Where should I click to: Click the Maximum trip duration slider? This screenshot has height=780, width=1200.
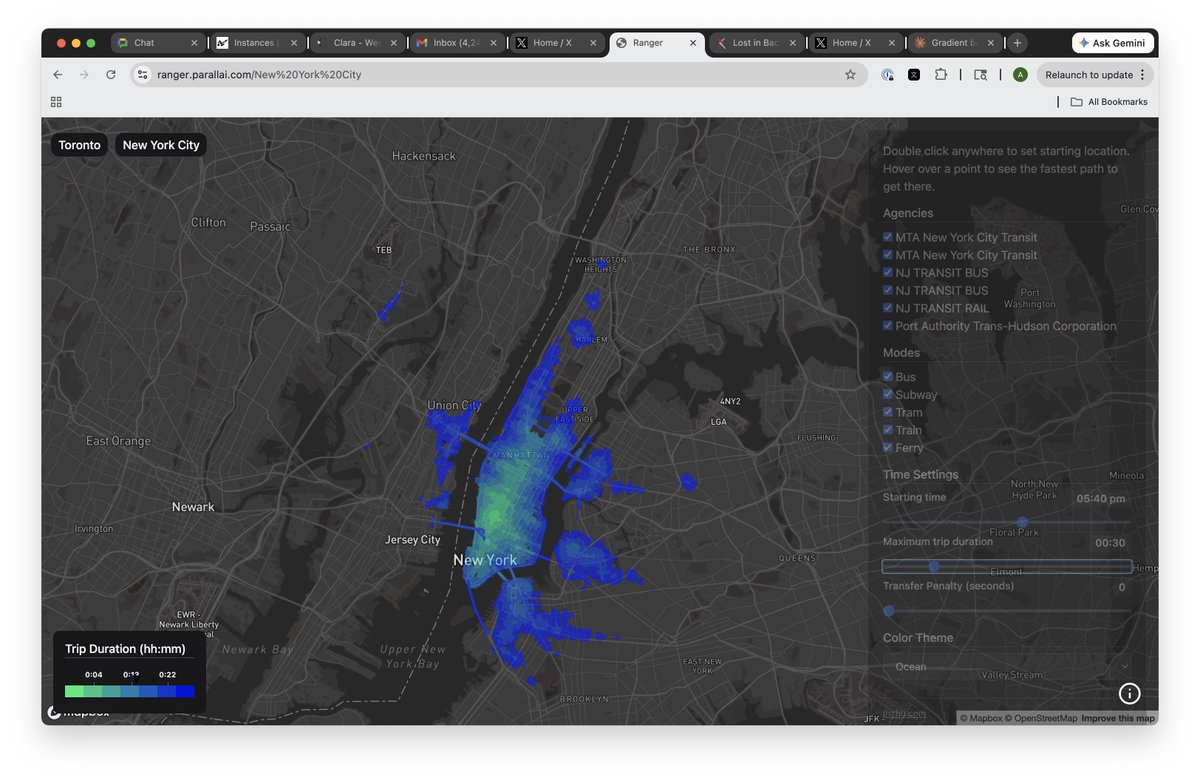[1007, 566]
